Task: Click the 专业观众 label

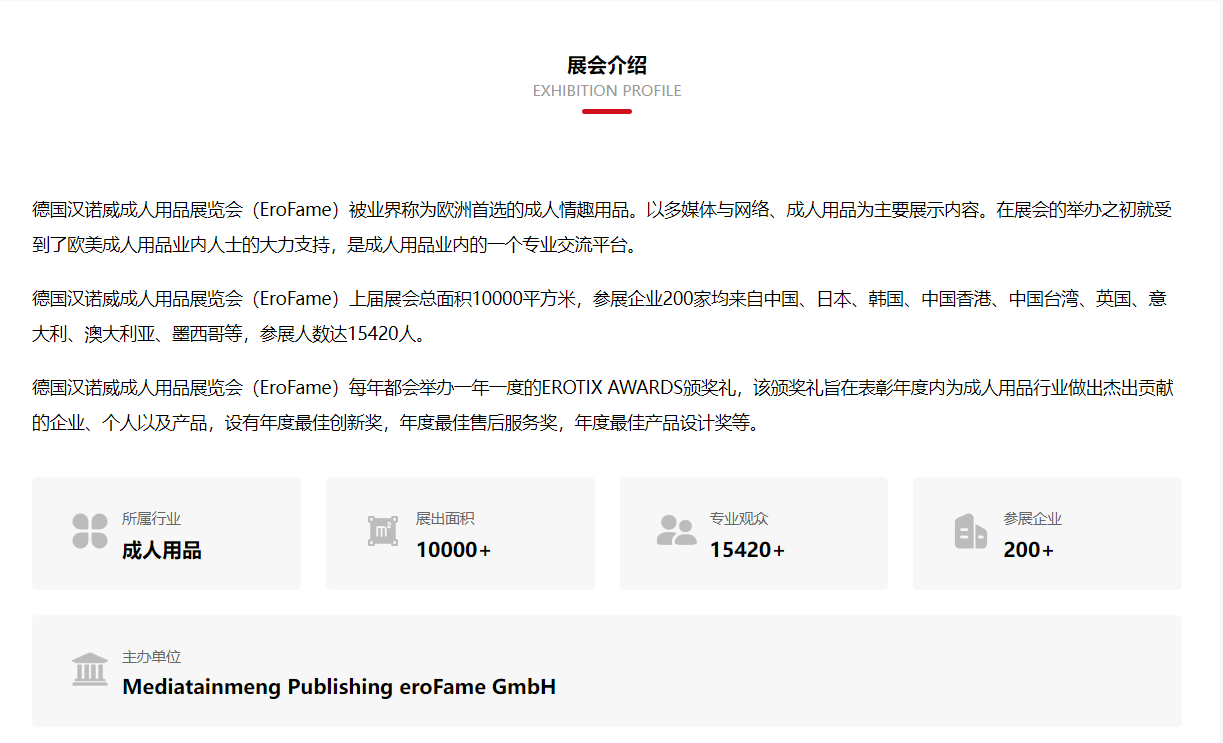Action: pyautogui.click(x=739, y=519)
